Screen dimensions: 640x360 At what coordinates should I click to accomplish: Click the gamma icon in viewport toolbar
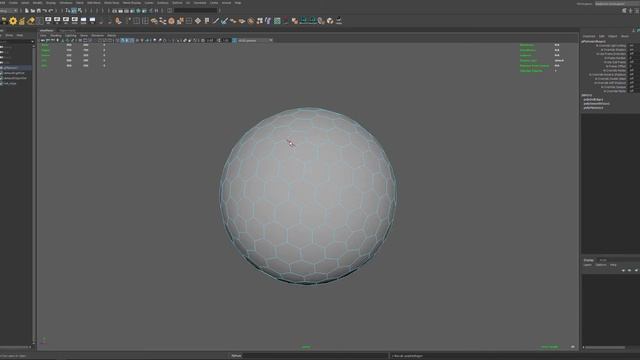[x=219, y=40]
